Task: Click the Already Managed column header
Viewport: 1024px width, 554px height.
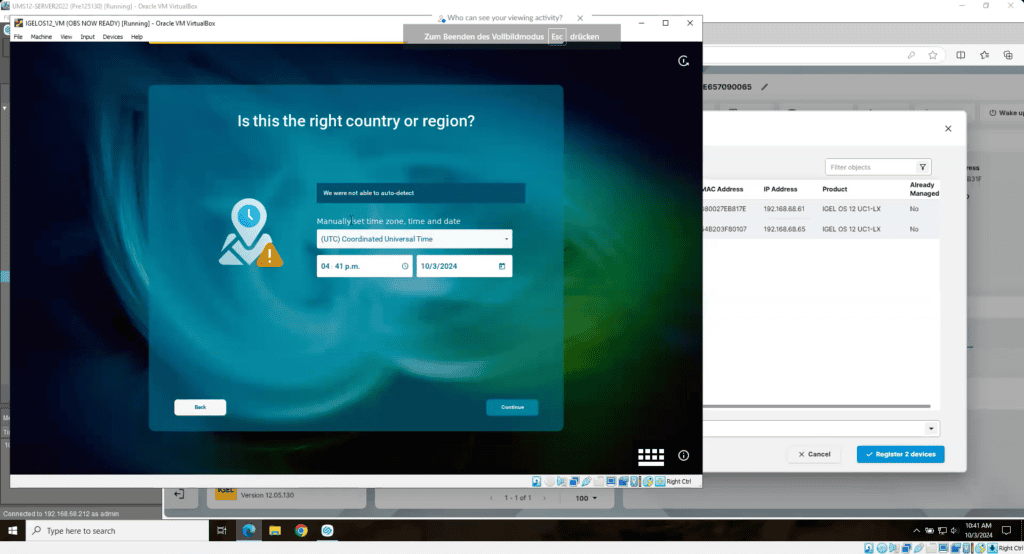Action: [924, 189]
